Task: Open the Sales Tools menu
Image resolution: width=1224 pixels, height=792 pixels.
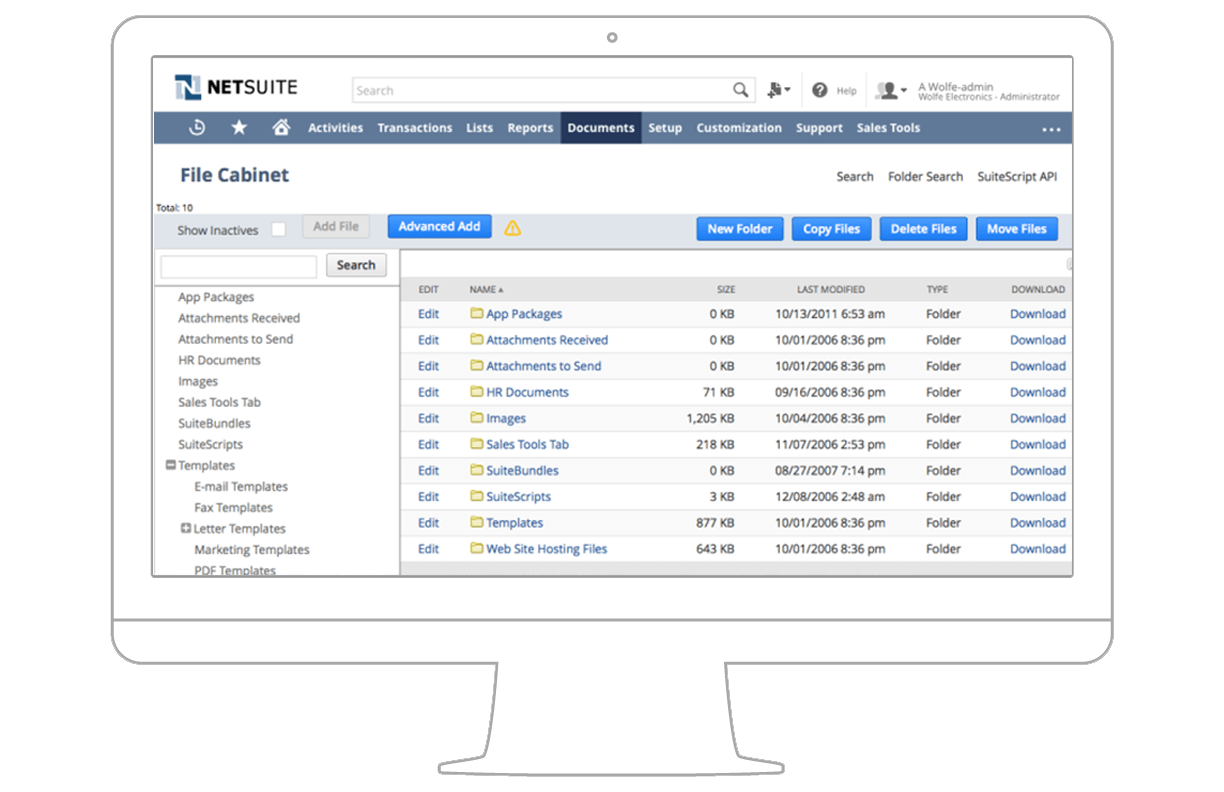Action: [888, 128]
